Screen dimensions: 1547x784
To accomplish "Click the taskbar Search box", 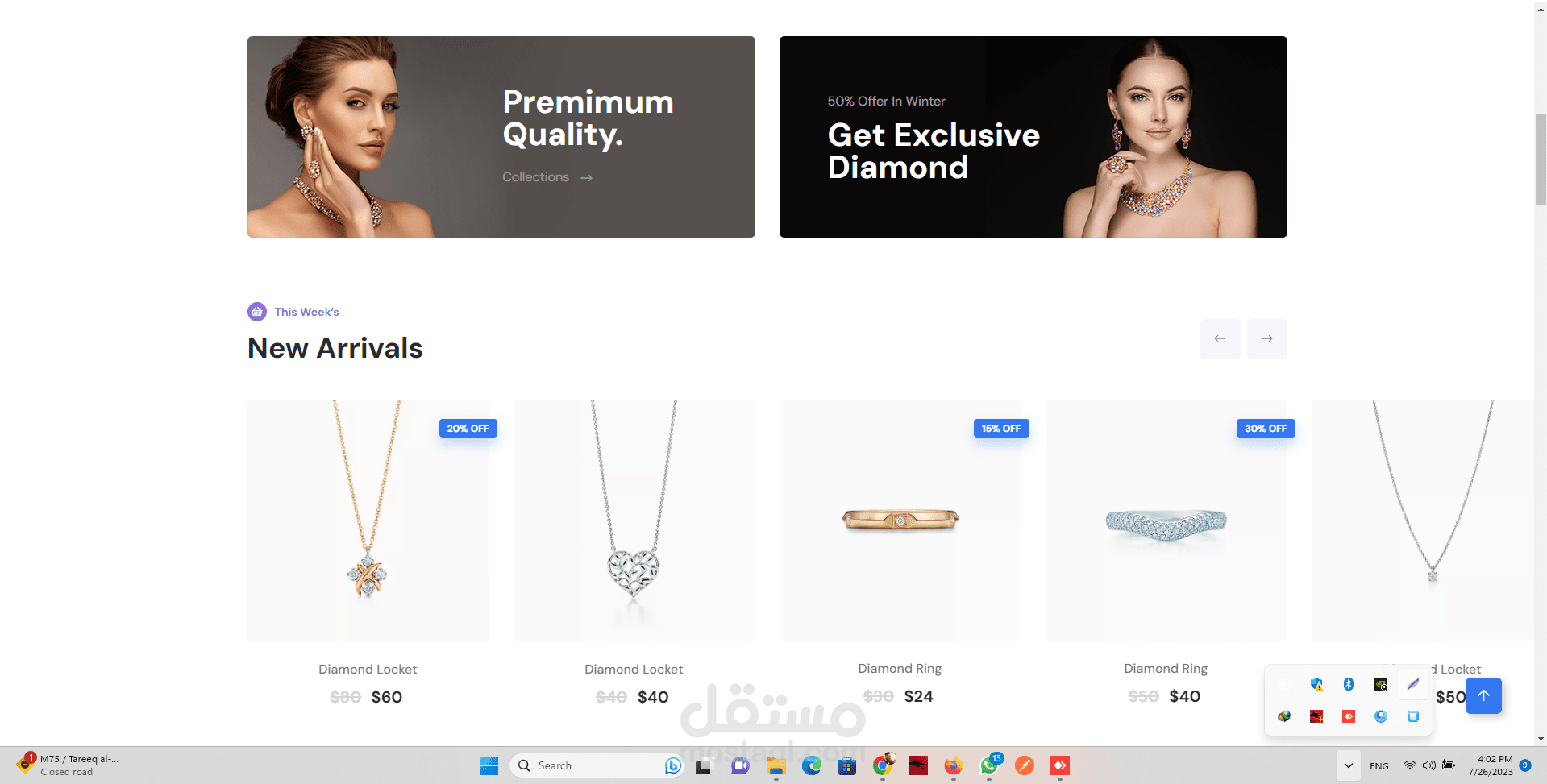I will (x=597, y=765).
